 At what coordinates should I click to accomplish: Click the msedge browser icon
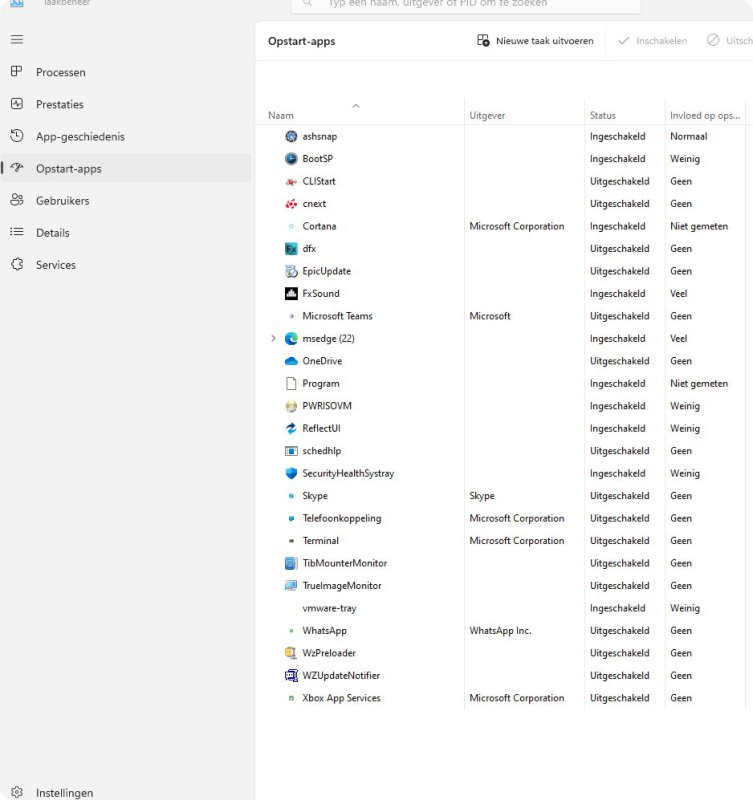pyautogui.click(x=291, y=339)
